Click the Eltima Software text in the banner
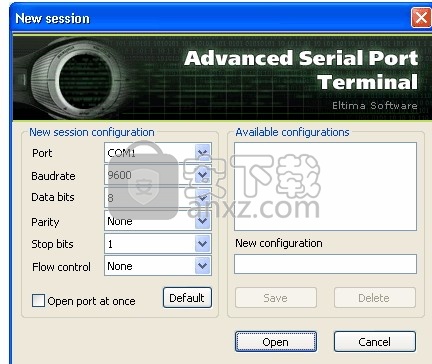 [x=375, y=106]
